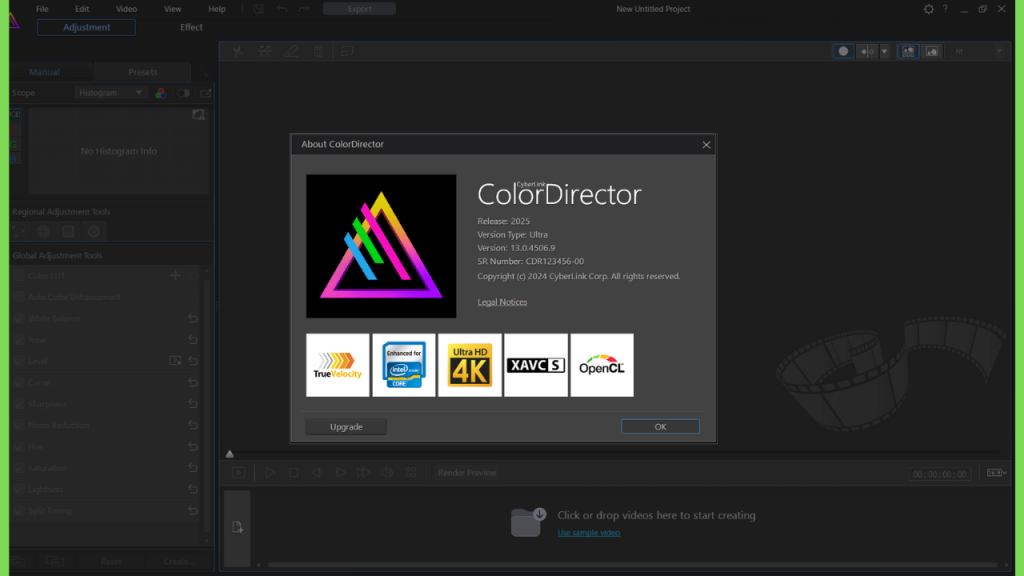
Task: Click the Ultra HD 4K badge
Action: pos(470,365)
